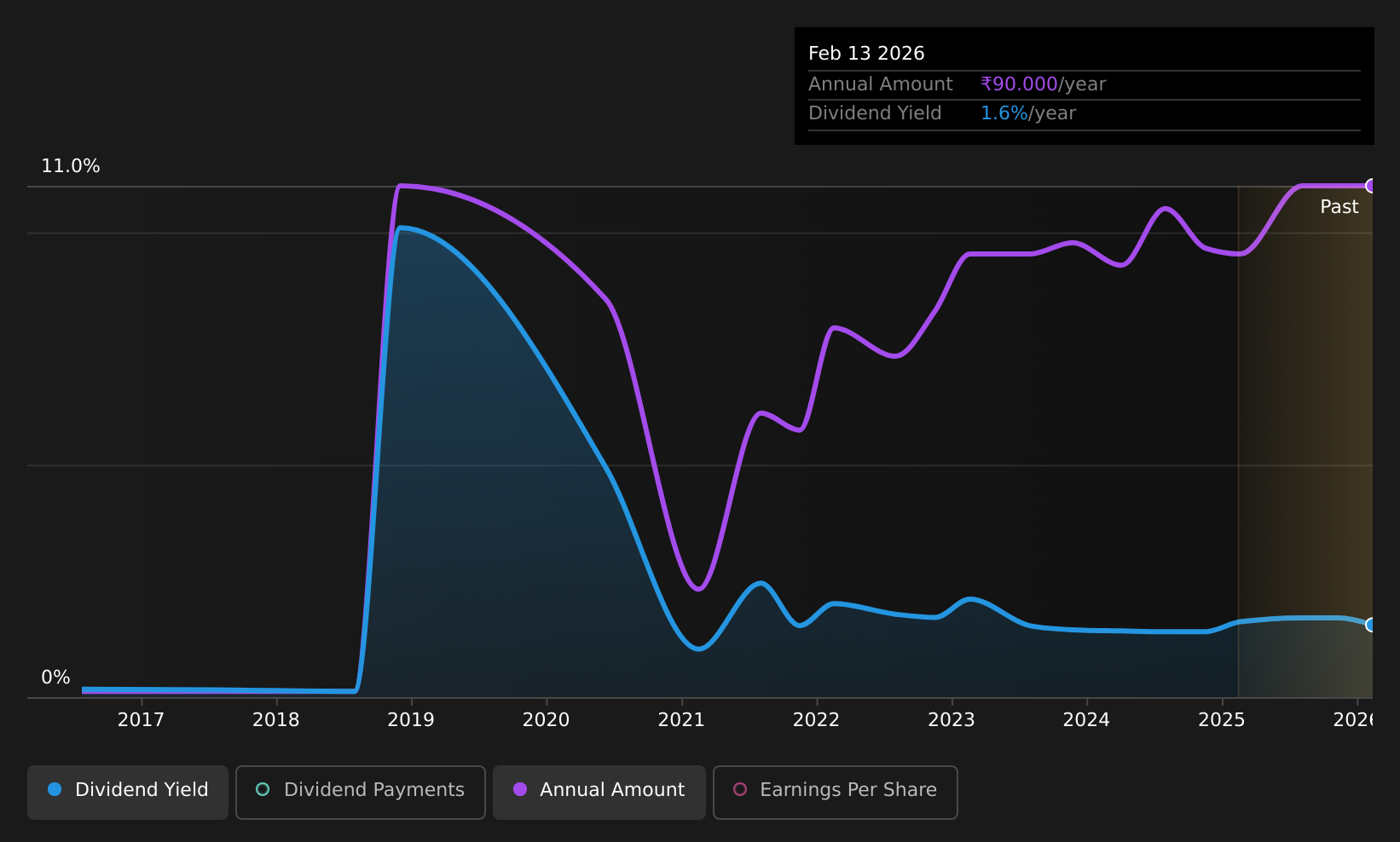Click the 1.6% dividend yield value
Image resolution: width=1400 pixels, height=842 pixels.
[1004, 113]
